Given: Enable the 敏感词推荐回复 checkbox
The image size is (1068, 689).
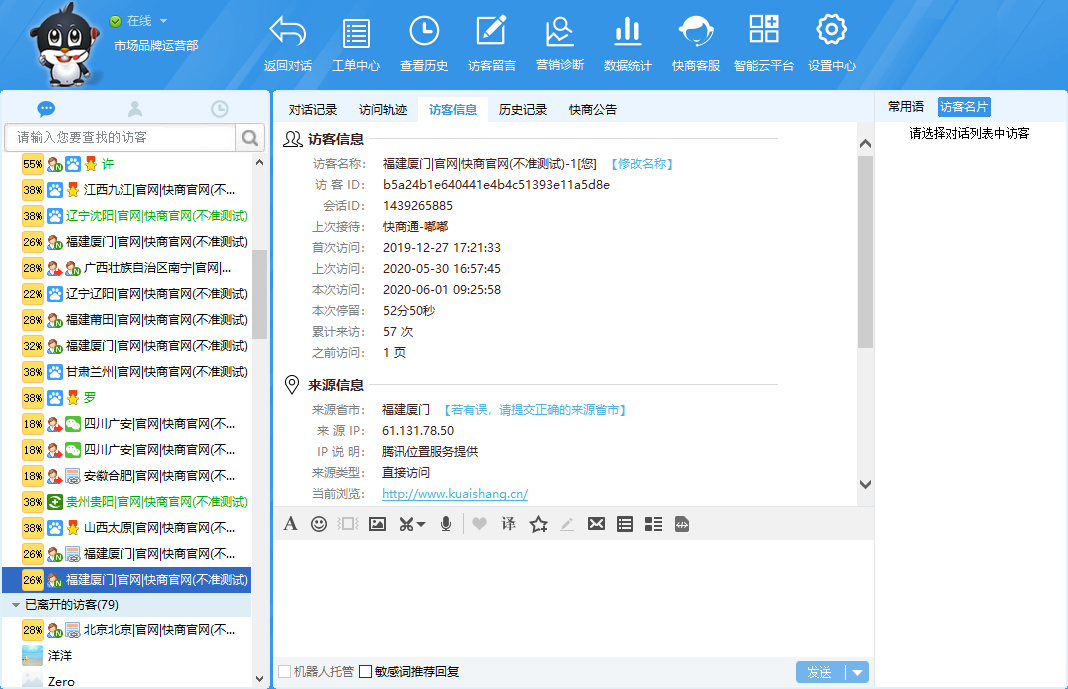Looking at the screenshot, I should [366, 672].
